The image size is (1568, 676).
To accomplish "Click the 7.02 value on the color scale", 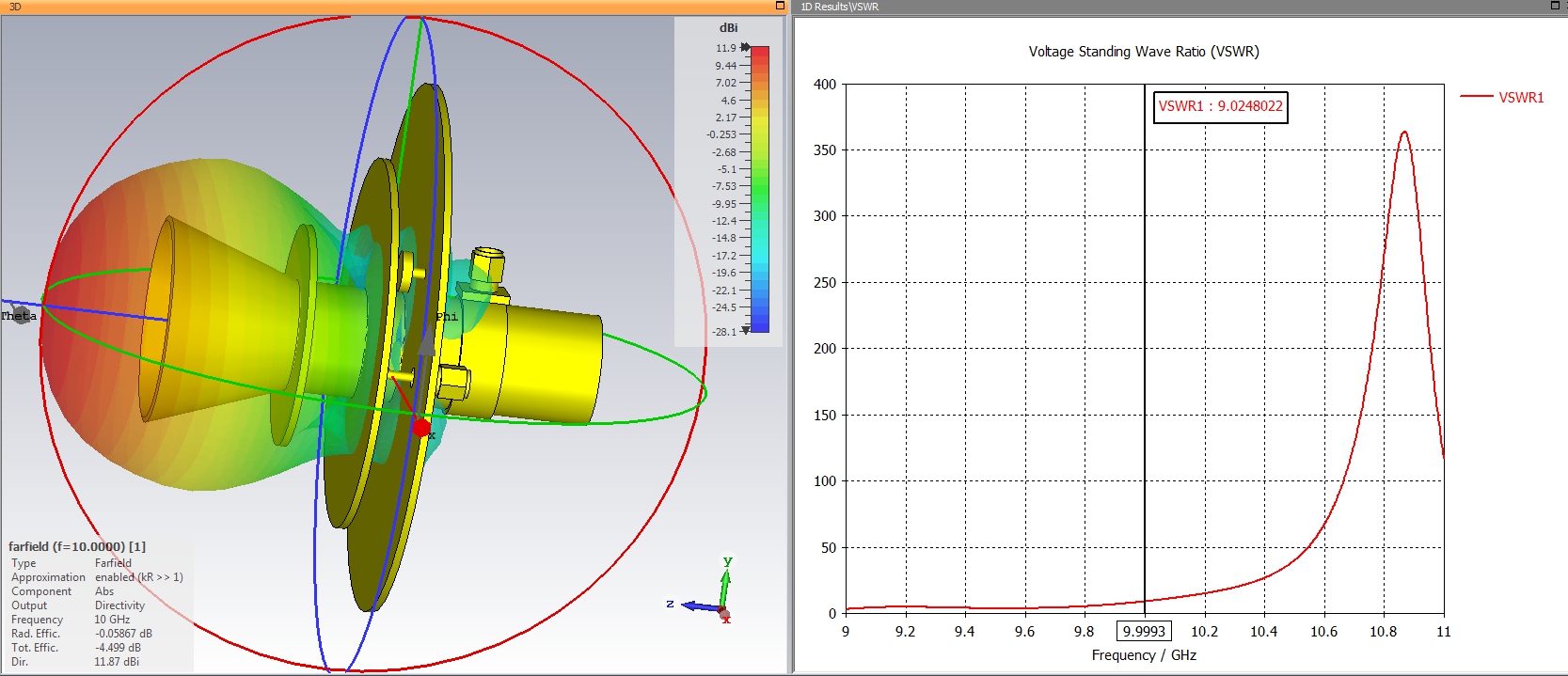I will click(725, 83).
